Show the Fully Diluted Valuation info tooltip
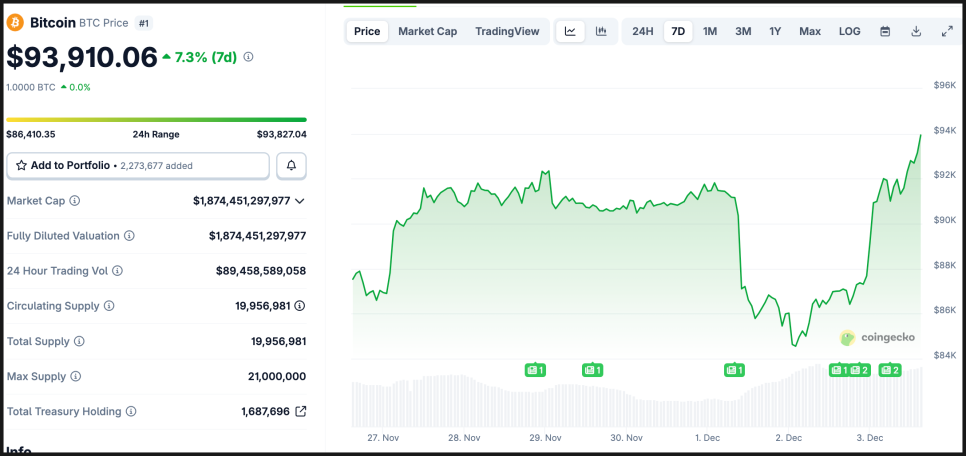The width and height of the screenshot is (966, 456). (129, 236)
